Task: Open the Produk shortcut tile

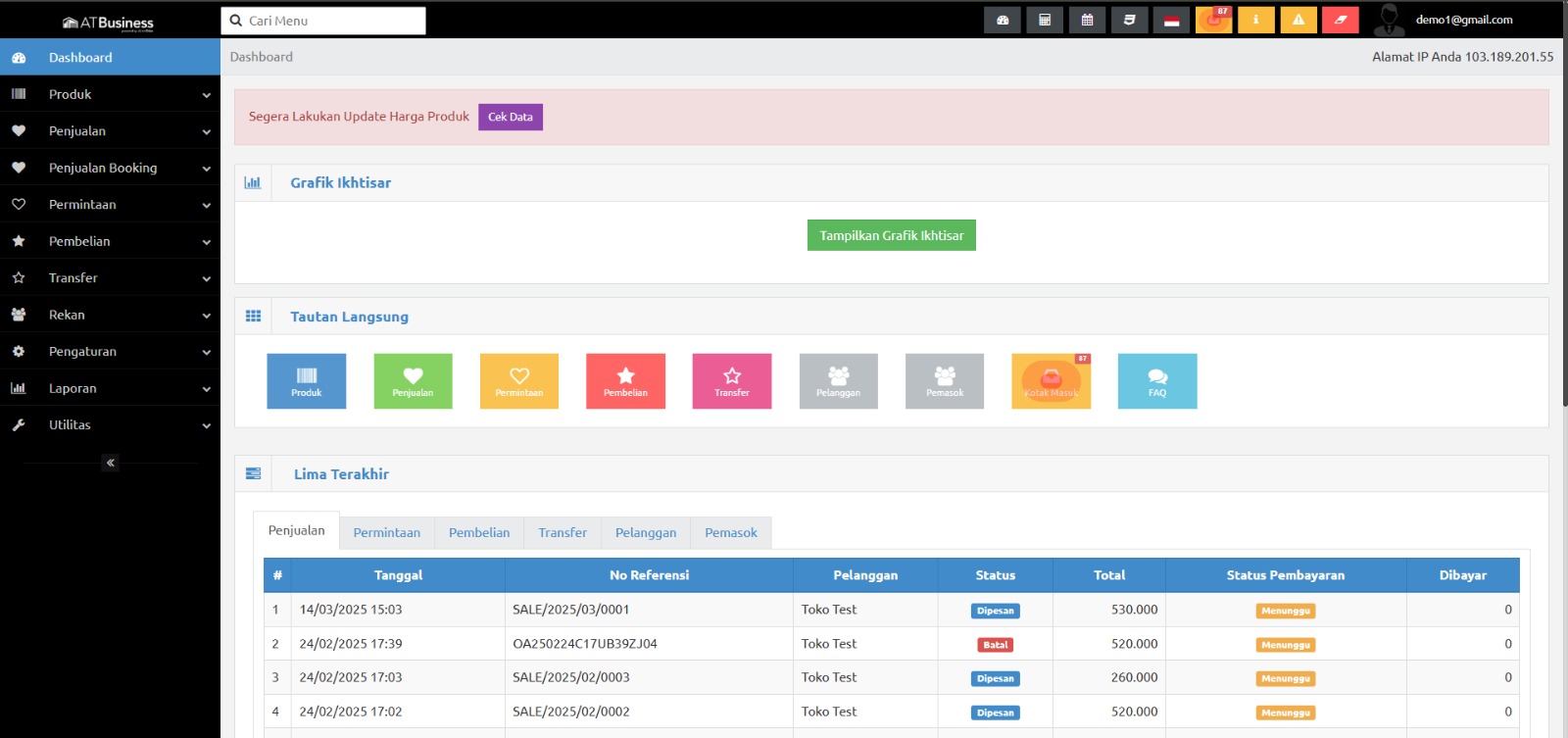Action: (307, 381)
